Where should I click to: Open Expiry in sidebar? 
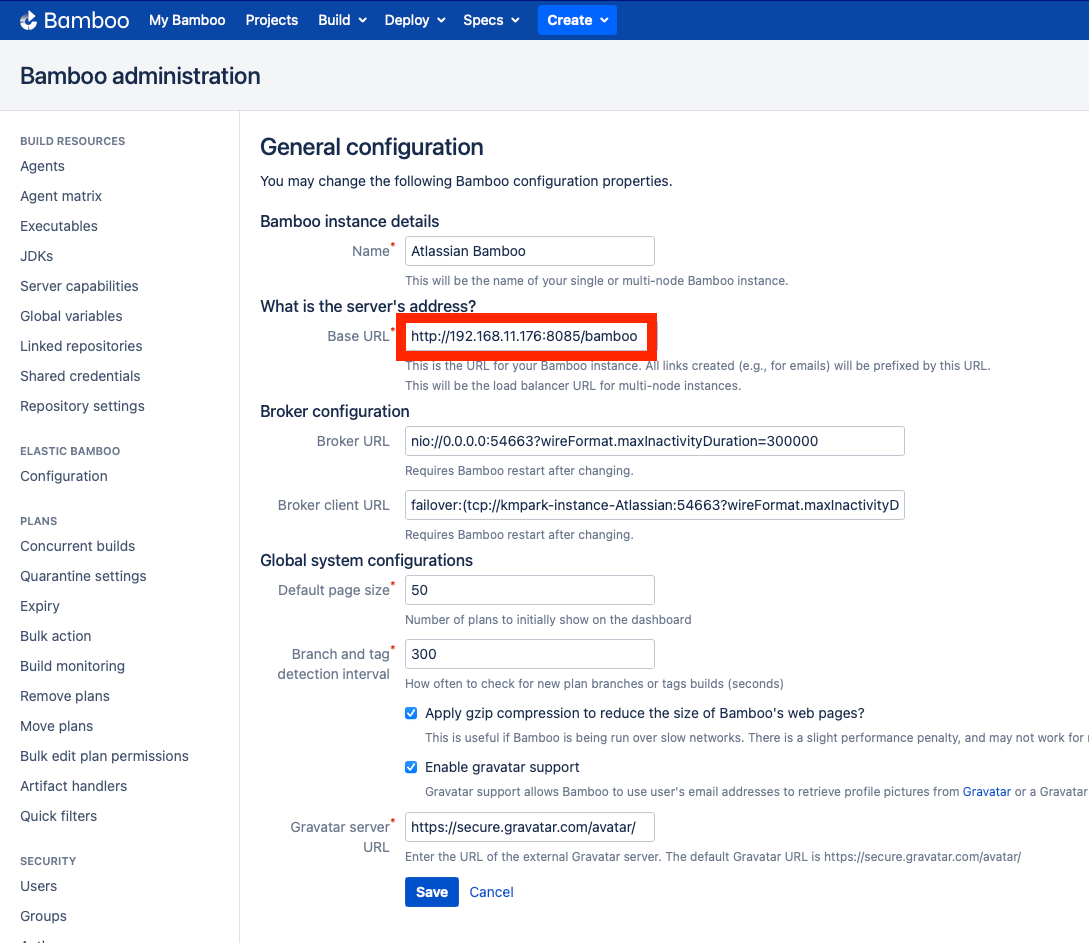[40, 606]
